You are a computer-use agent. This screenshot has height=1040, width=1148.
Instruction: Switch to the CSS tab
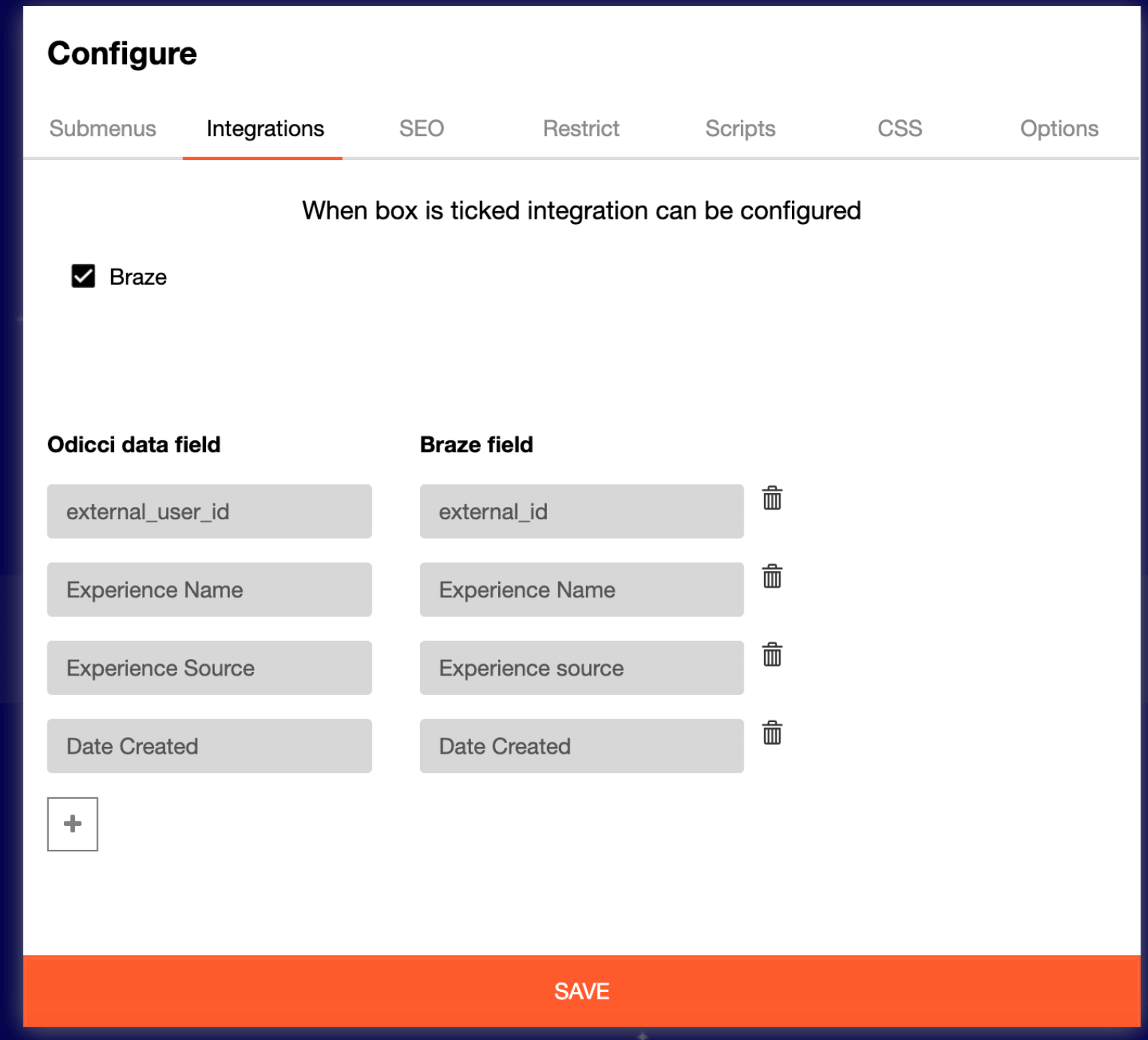click(899, 128)
